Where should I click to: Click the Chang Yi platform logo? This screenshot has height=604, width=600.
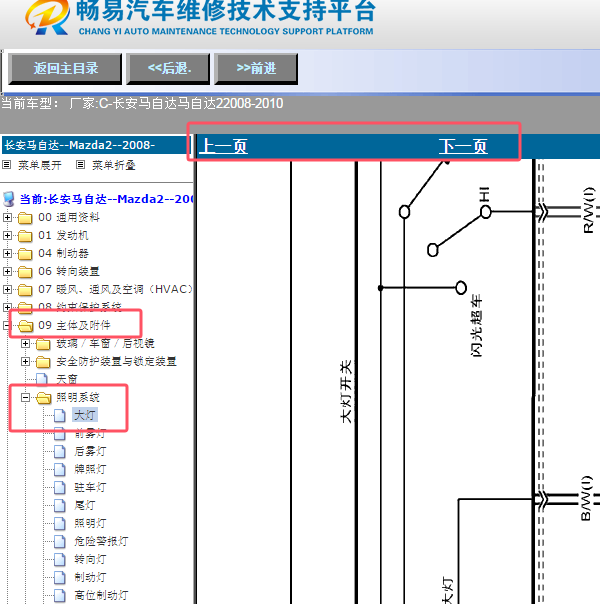[x=48, y=18]
